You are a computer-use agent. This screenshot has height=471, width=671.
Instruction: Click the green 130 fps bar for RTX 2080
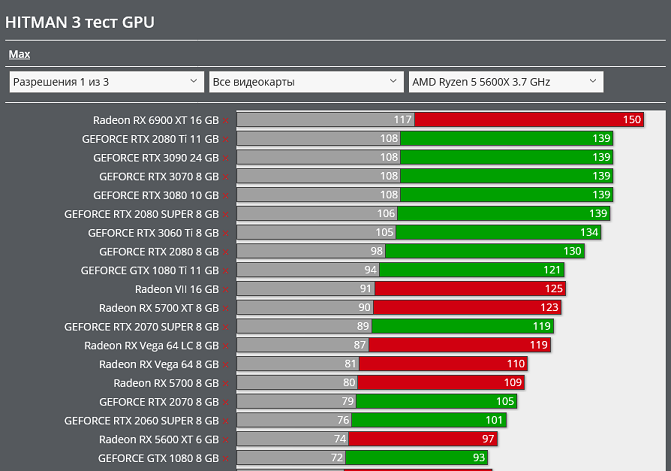(485, 251)
